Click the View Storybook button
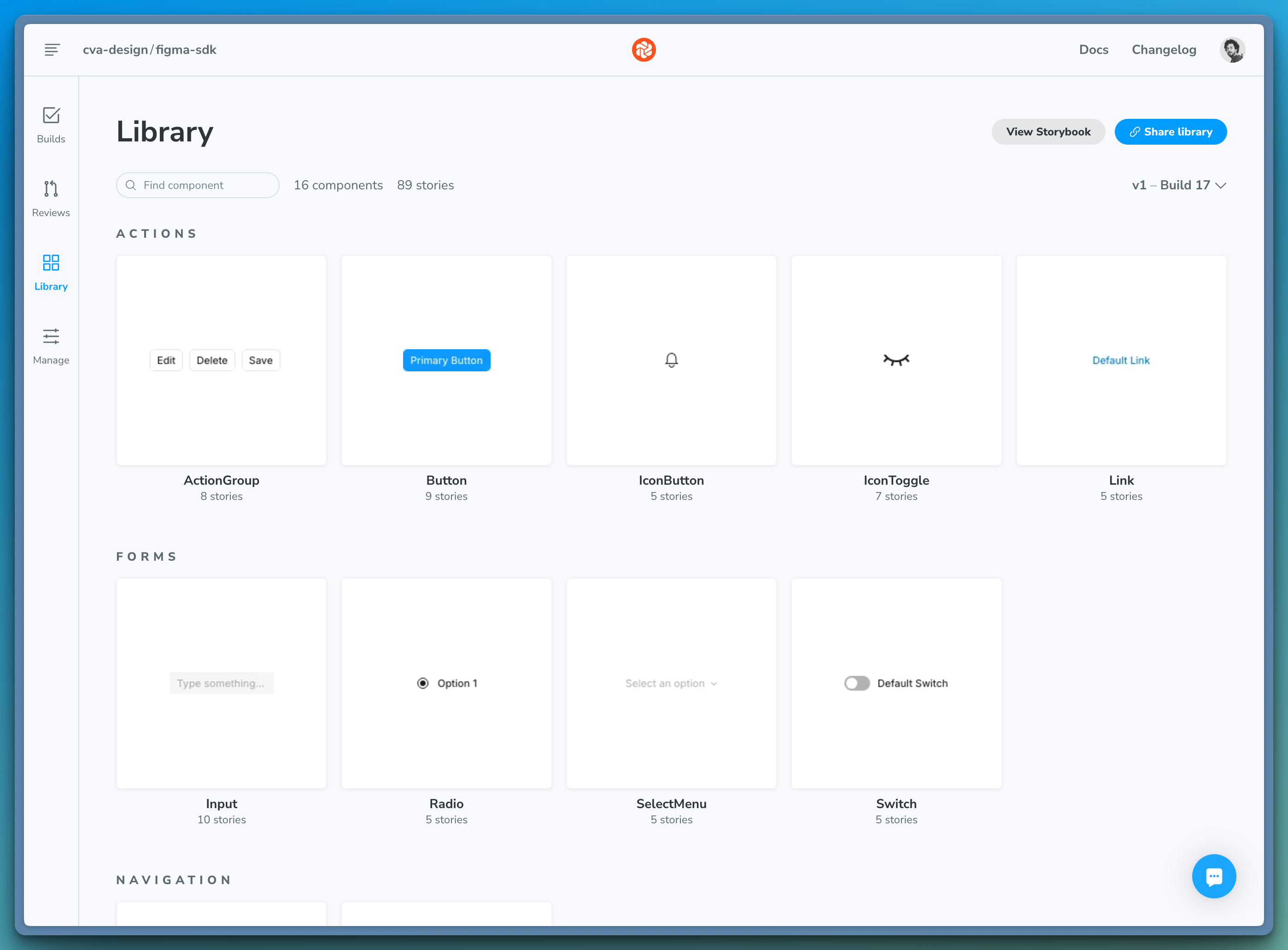The image size is (1288, 950). coord(1048,132)
